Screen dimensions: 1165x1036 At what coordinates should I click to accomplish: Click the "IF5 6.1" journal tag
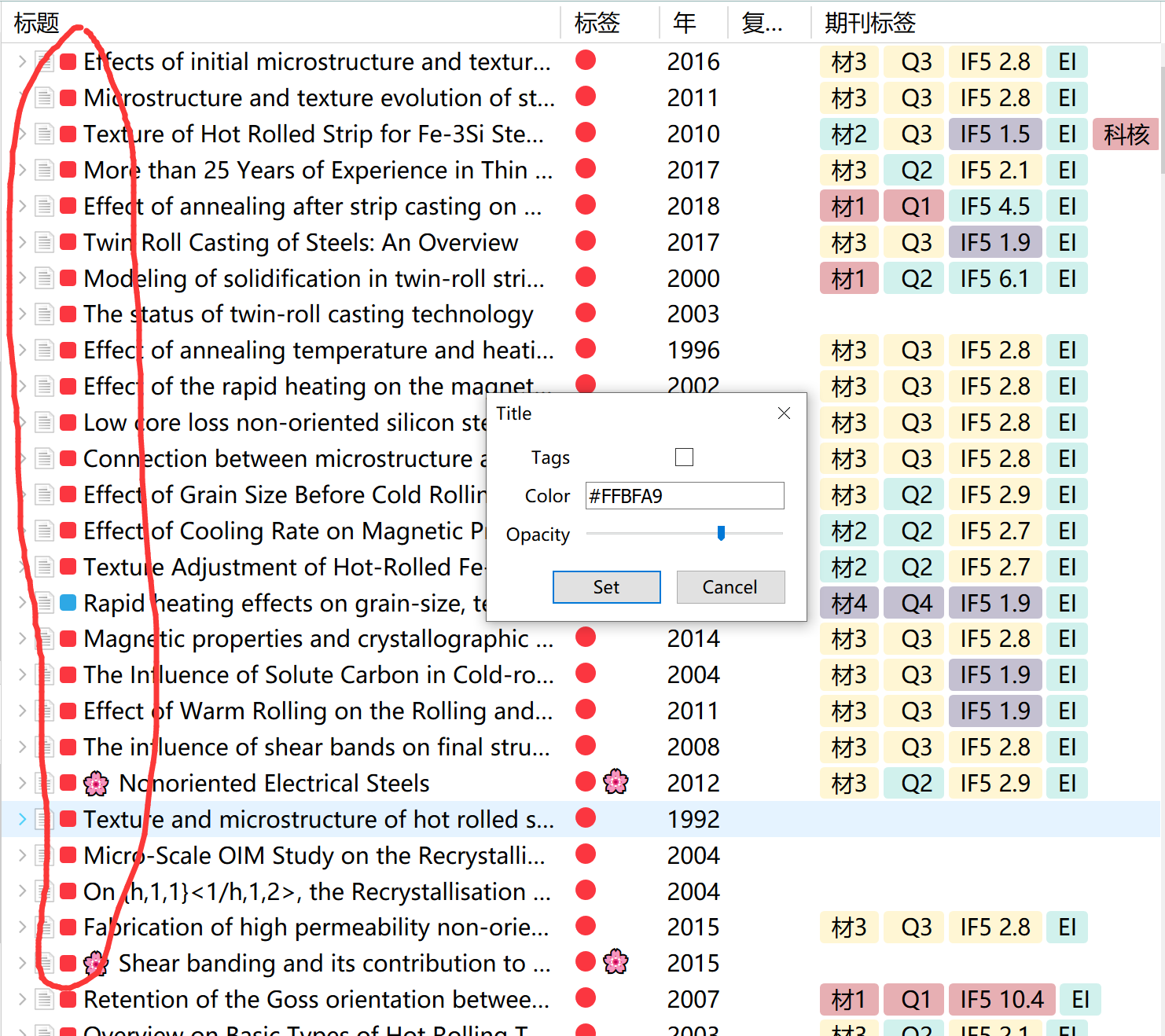pyautogui.click(x=995, y=279)
